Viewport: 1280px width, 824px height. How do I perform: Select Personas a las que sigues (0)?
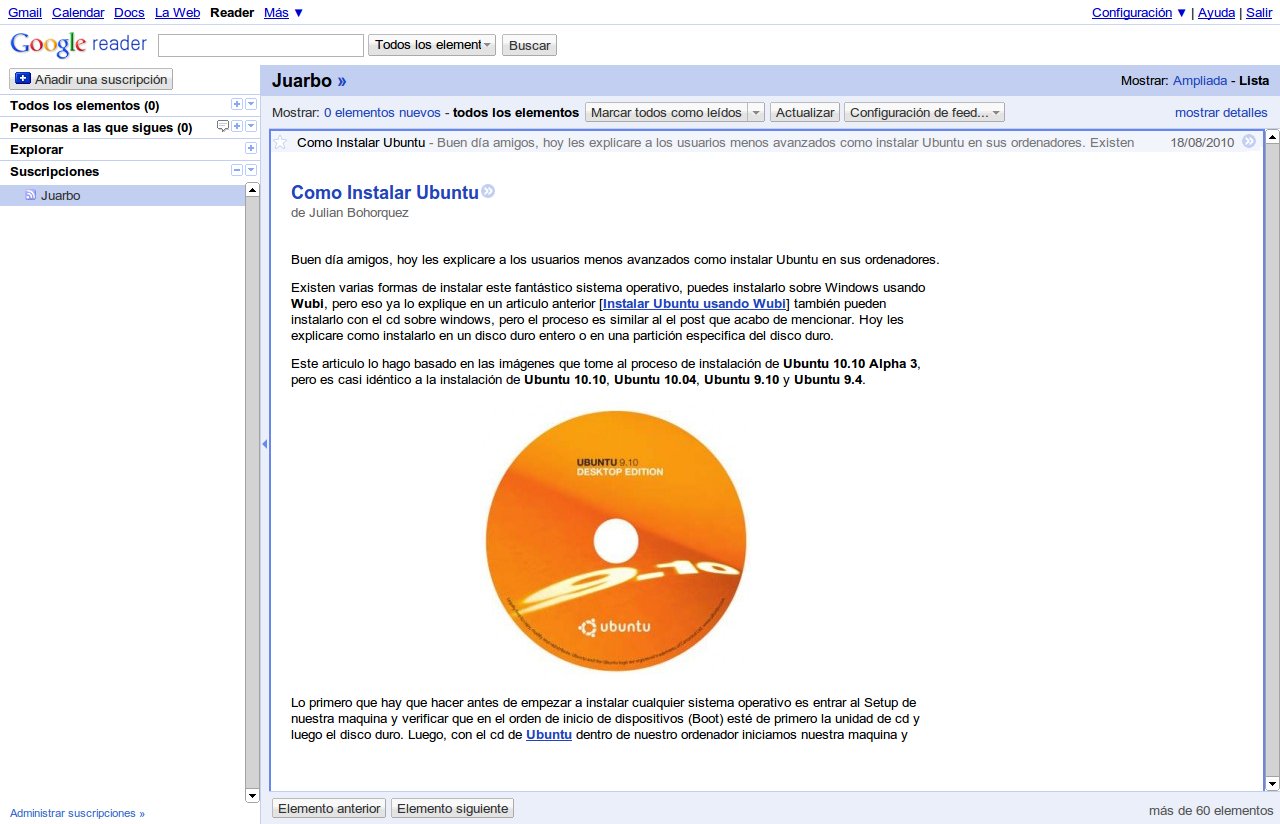click(101, 127)
